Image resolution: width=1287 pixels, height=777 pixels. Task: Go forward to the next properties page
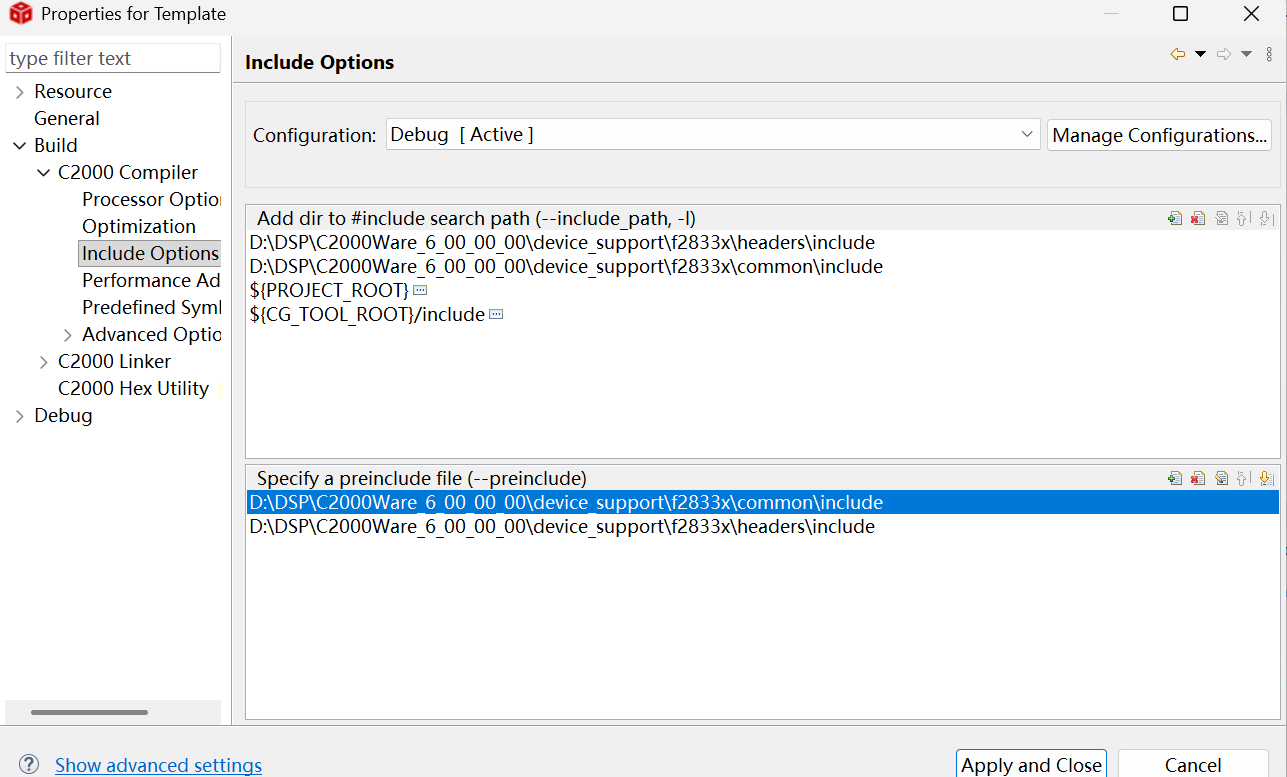tap(1224, 54)
